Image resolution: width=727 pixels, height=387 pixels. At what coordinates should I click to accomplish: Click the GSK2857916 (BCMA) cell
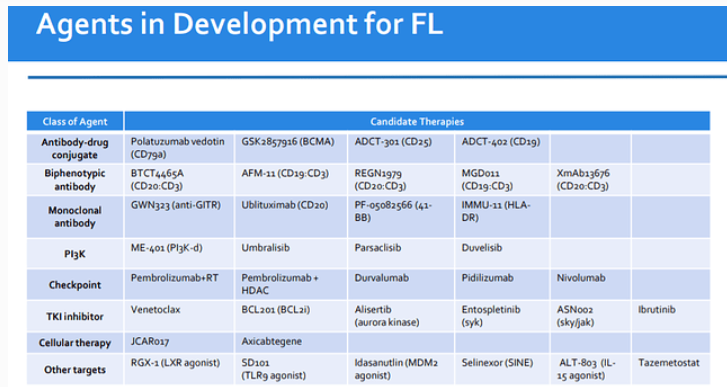tap(291, 148)
